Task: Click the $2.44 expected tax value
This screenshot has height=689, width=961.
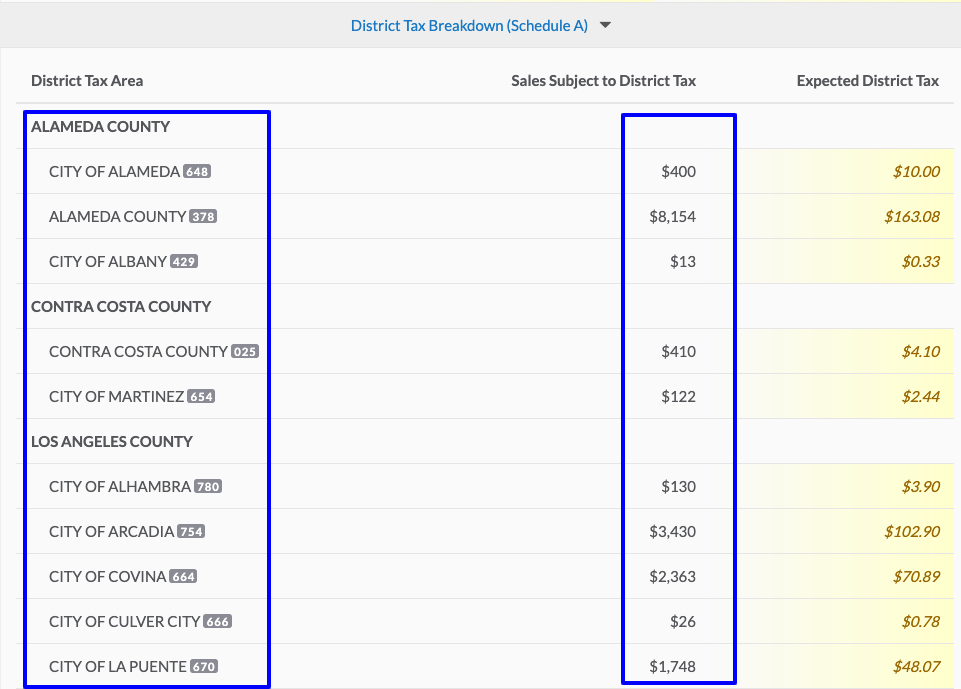Action: pyautogui.click(x=921, y=397)
